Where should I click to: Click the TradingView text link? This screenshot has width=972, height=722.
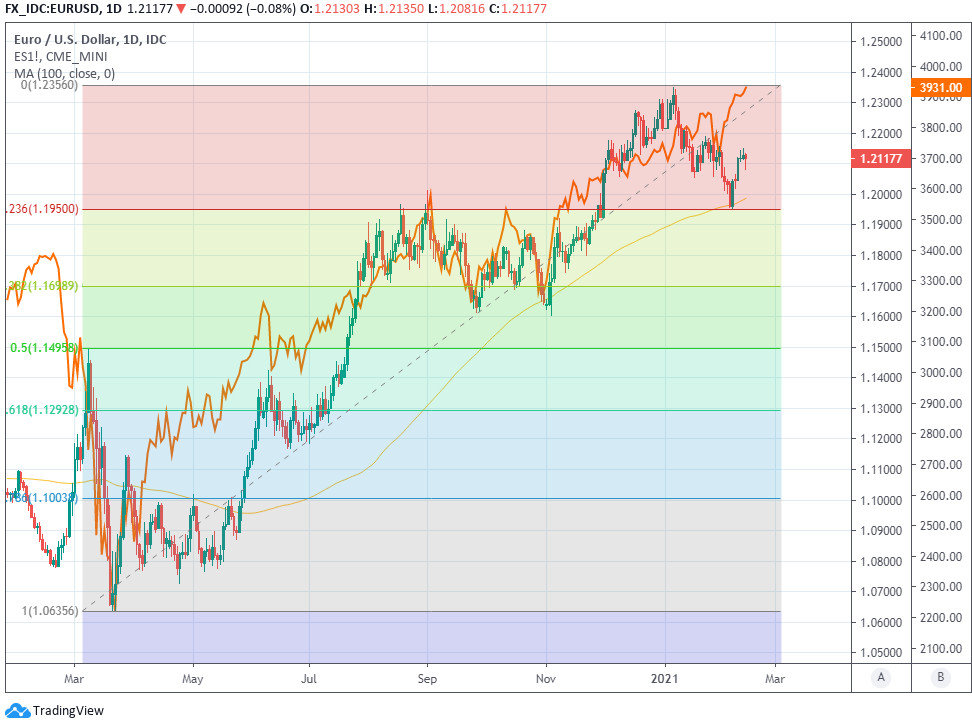[68, 711]
